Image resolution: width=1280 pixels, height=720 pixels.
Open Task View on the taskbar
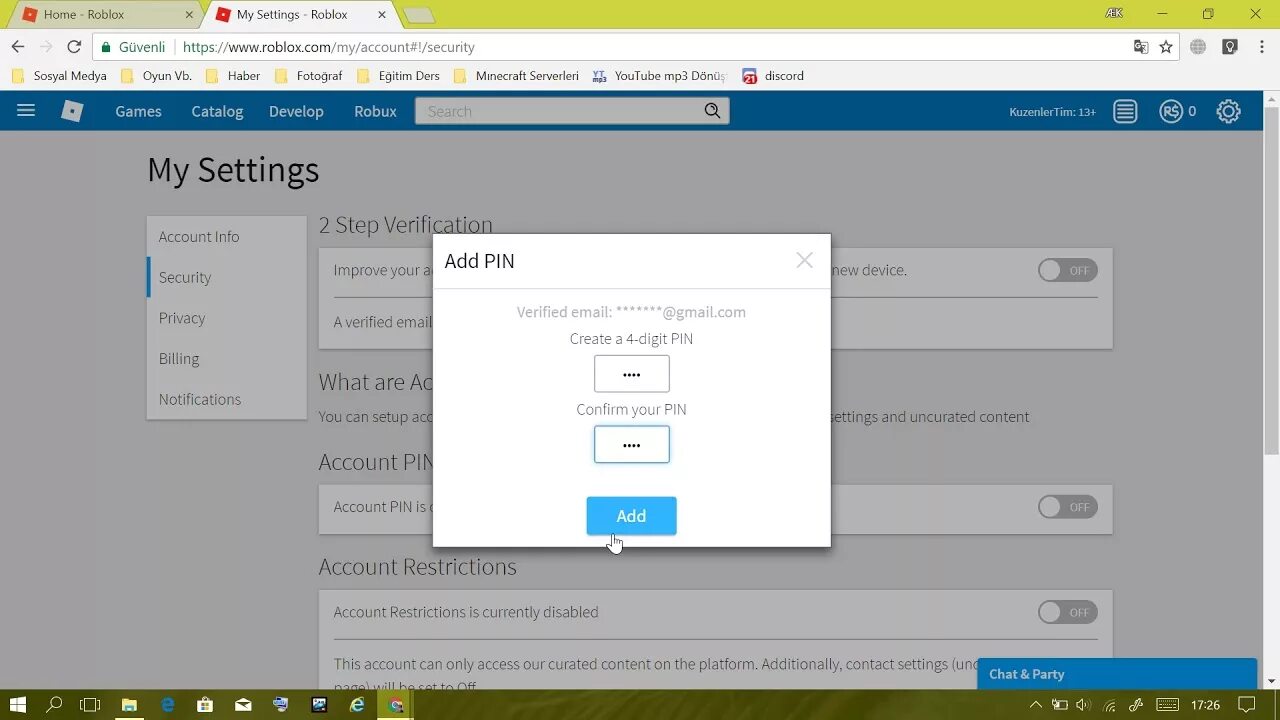(x=90, y=705)
